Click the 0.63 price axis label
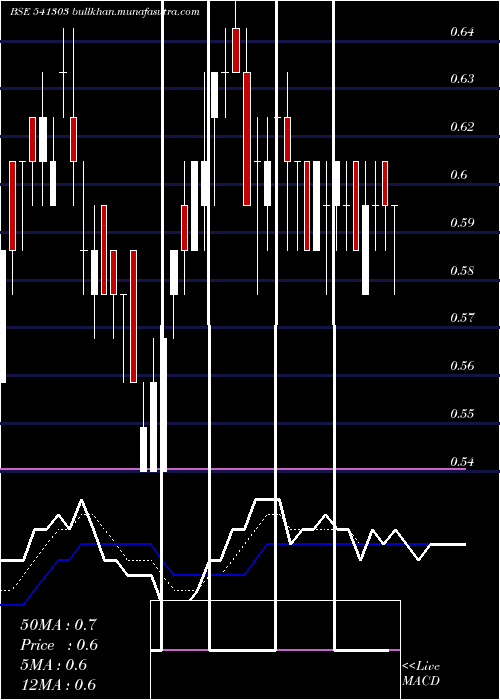Image resolution: width=500 pixels, height=700 pixels. pos(462,79)
